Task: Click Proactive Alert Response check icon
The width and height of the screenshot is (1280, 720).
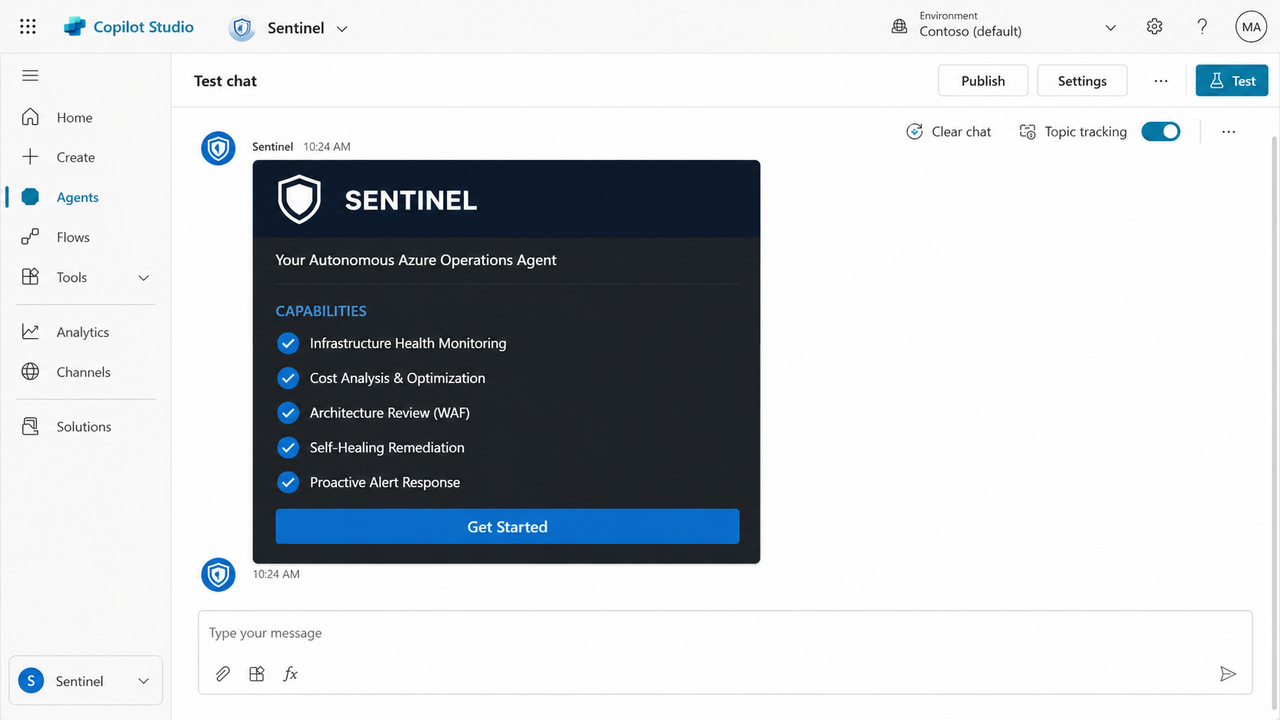Action: (x=288, y=482)
